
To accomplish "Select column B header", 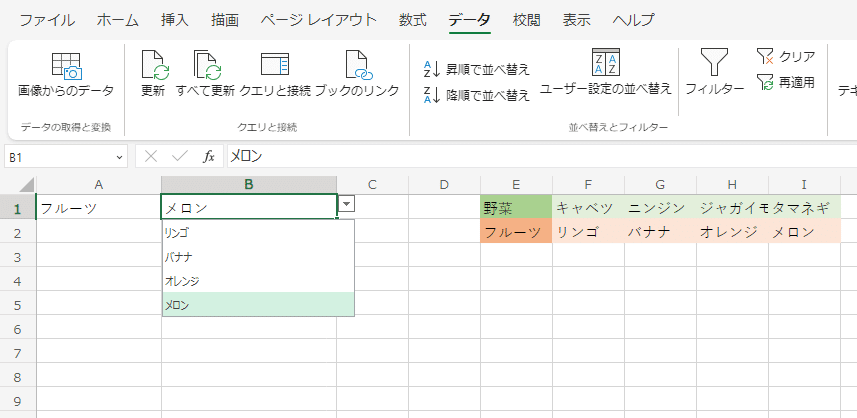I will click(x=249, y=185).
